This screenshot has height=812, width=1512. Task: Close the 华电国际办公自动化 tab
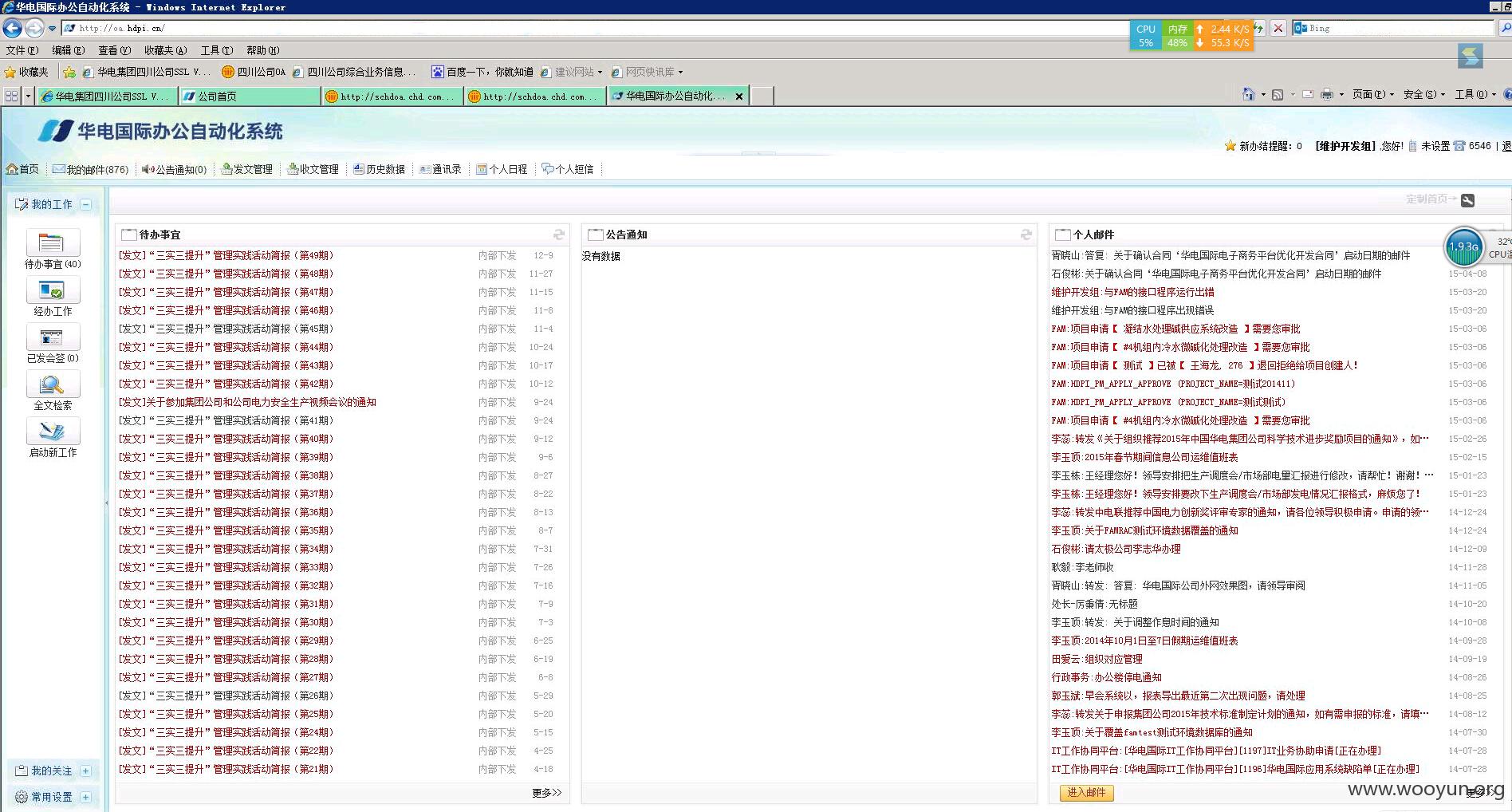739,97
